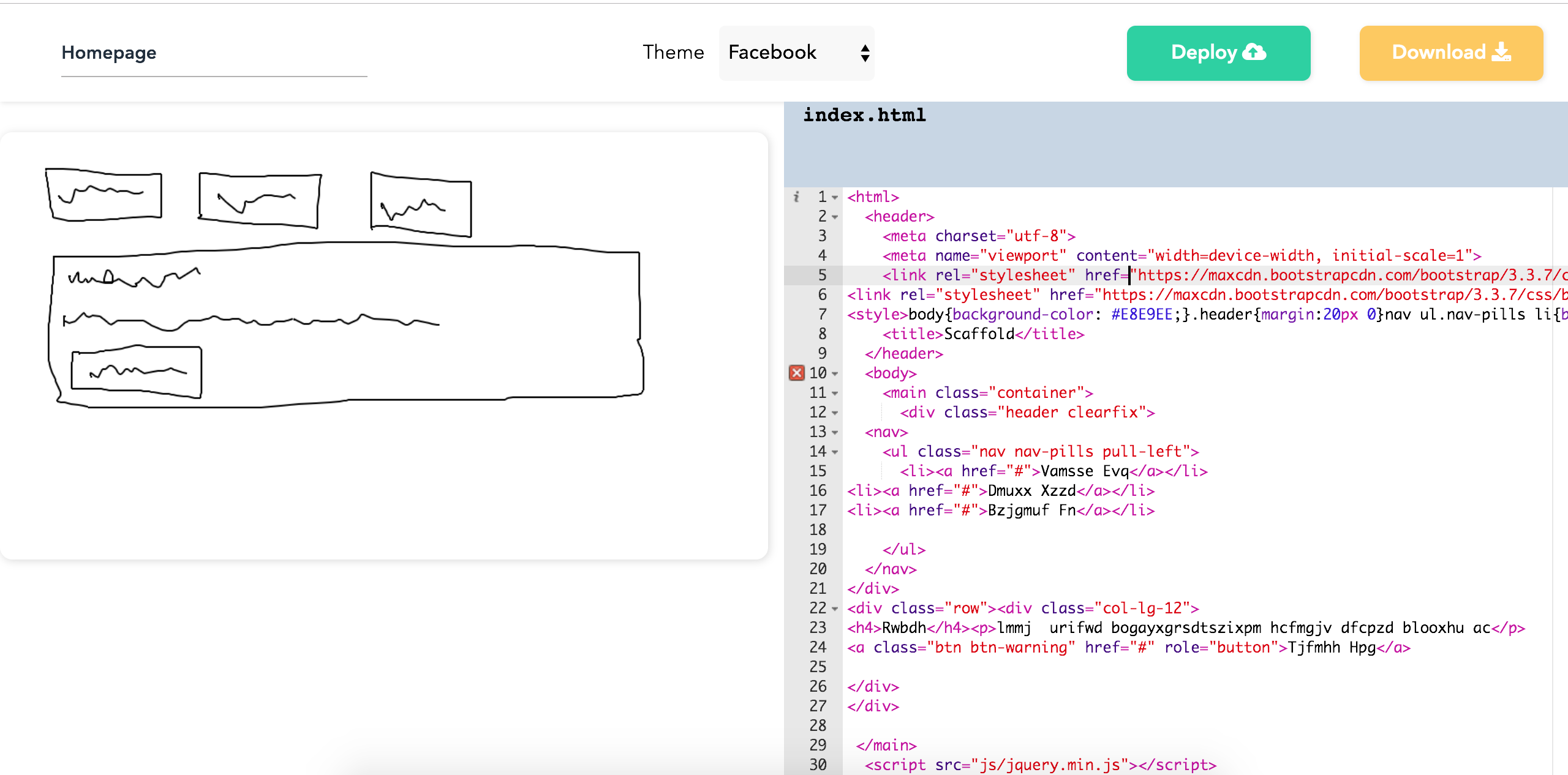Image resolution: width=1568 pixels, height=775 pixels.
Task: Fold the main container on line 11
Action: pos(835,393)
